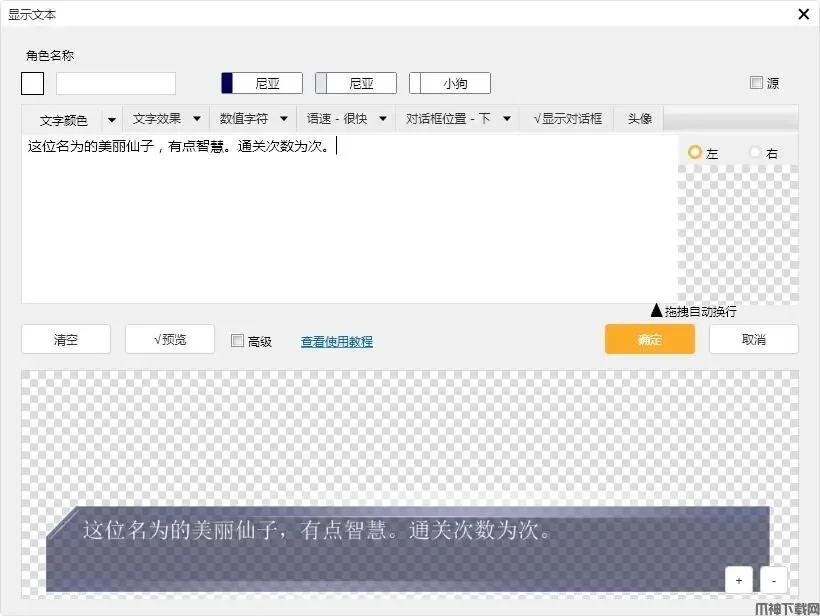This screenshot has height=616, width=820.
Task: Click the black auto-wrap drag triangle
Action: click(x=656, y=311)
